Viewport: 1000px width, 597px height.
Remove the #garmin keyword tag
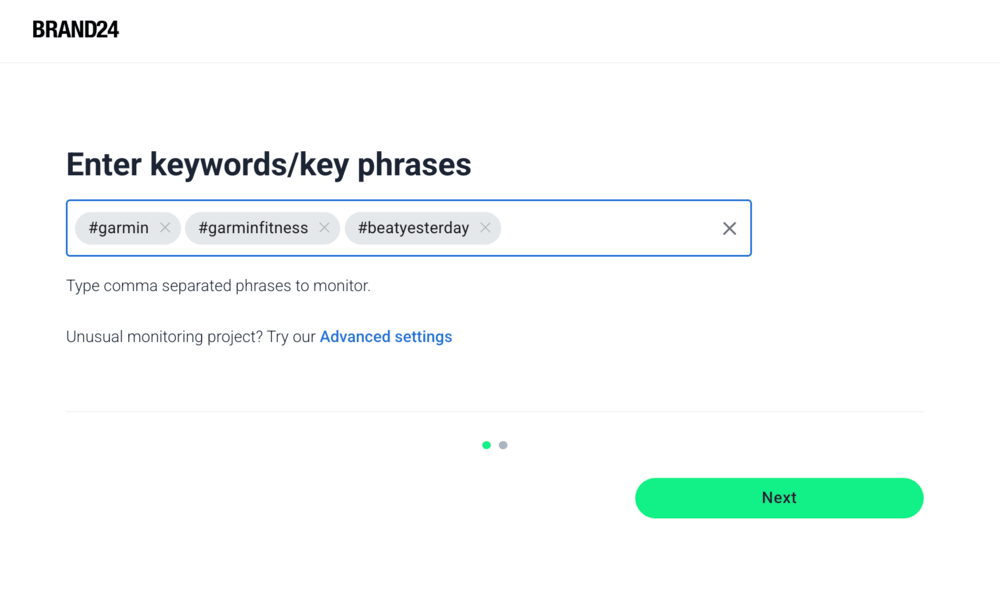tap(165, 228)
